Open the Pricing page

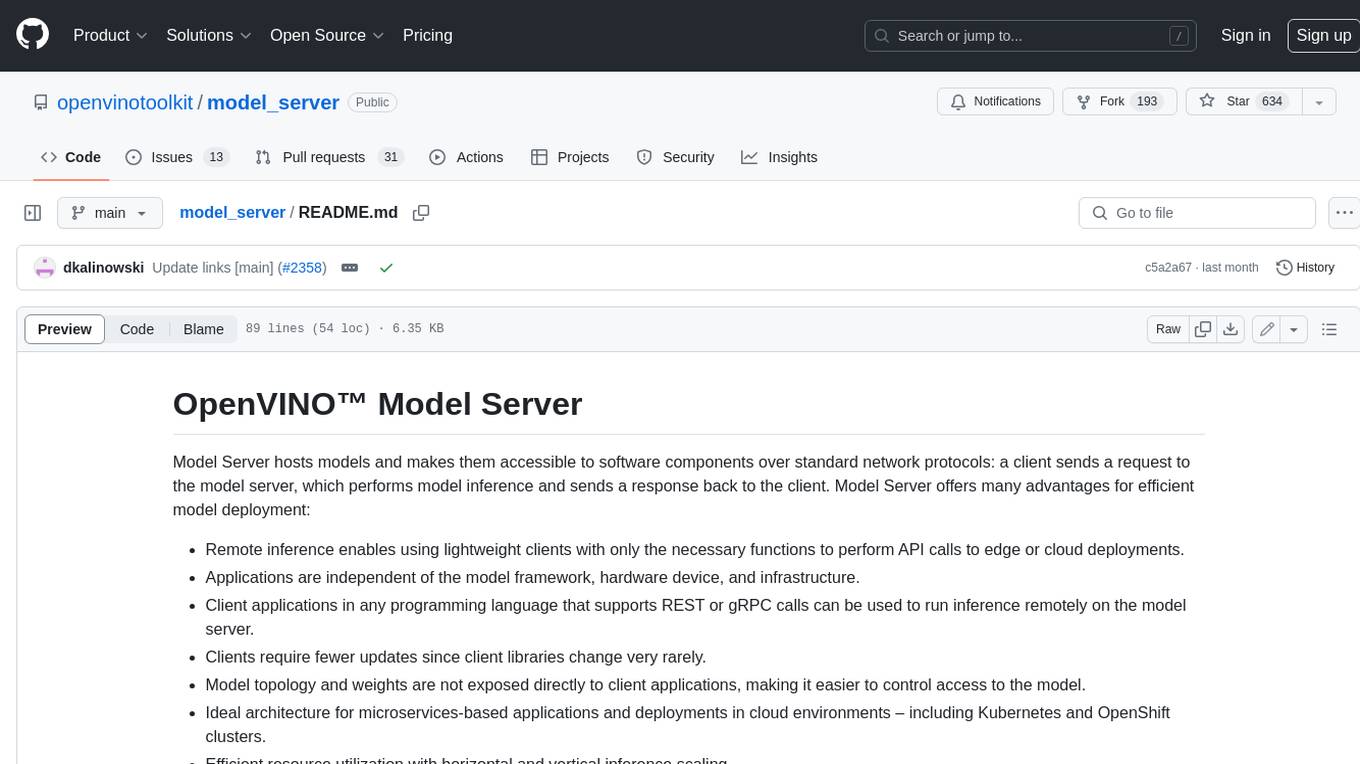click(x=427, y=35)
